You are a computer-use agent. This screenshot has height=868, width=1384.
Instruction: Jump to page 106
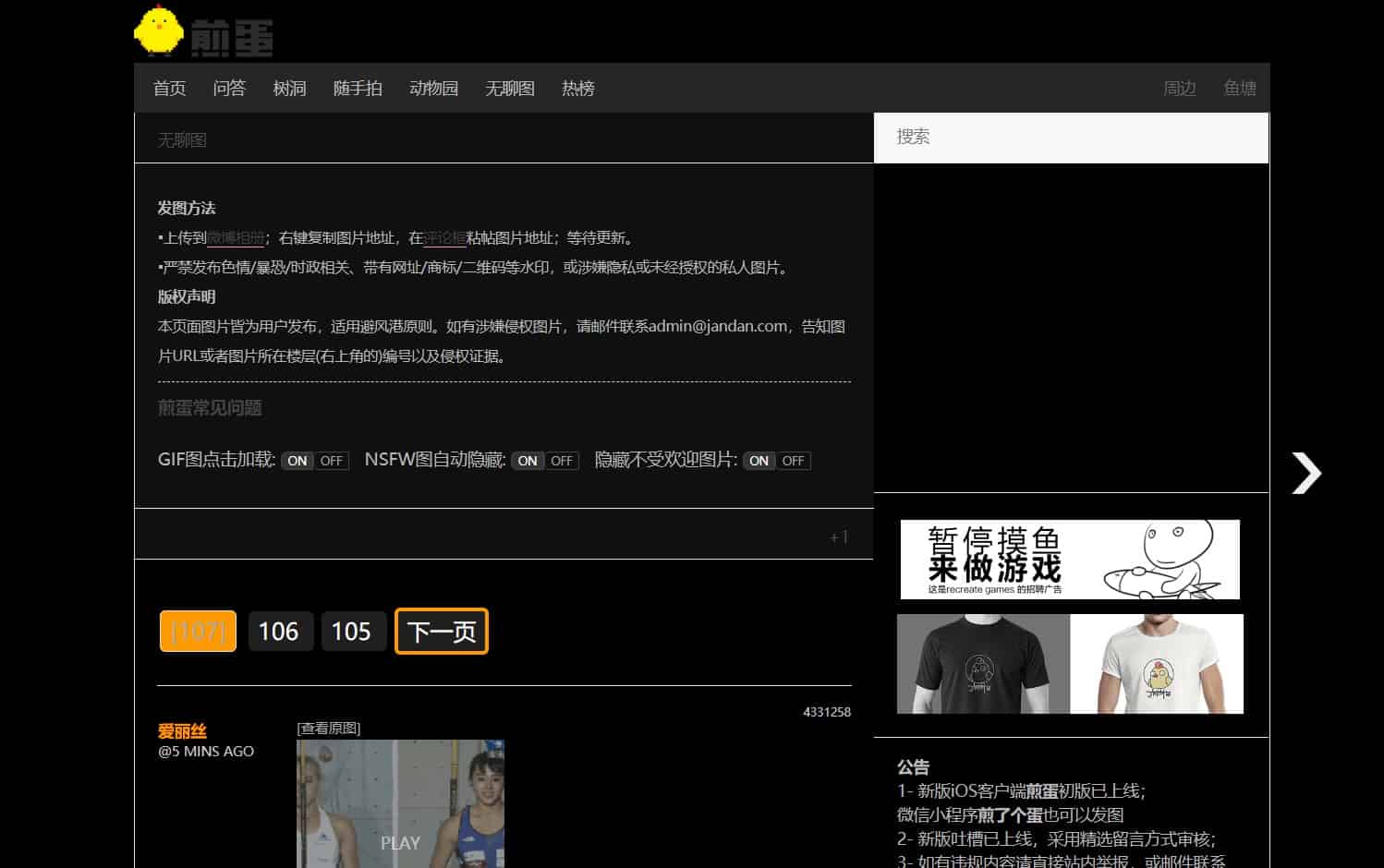(279, 632)
